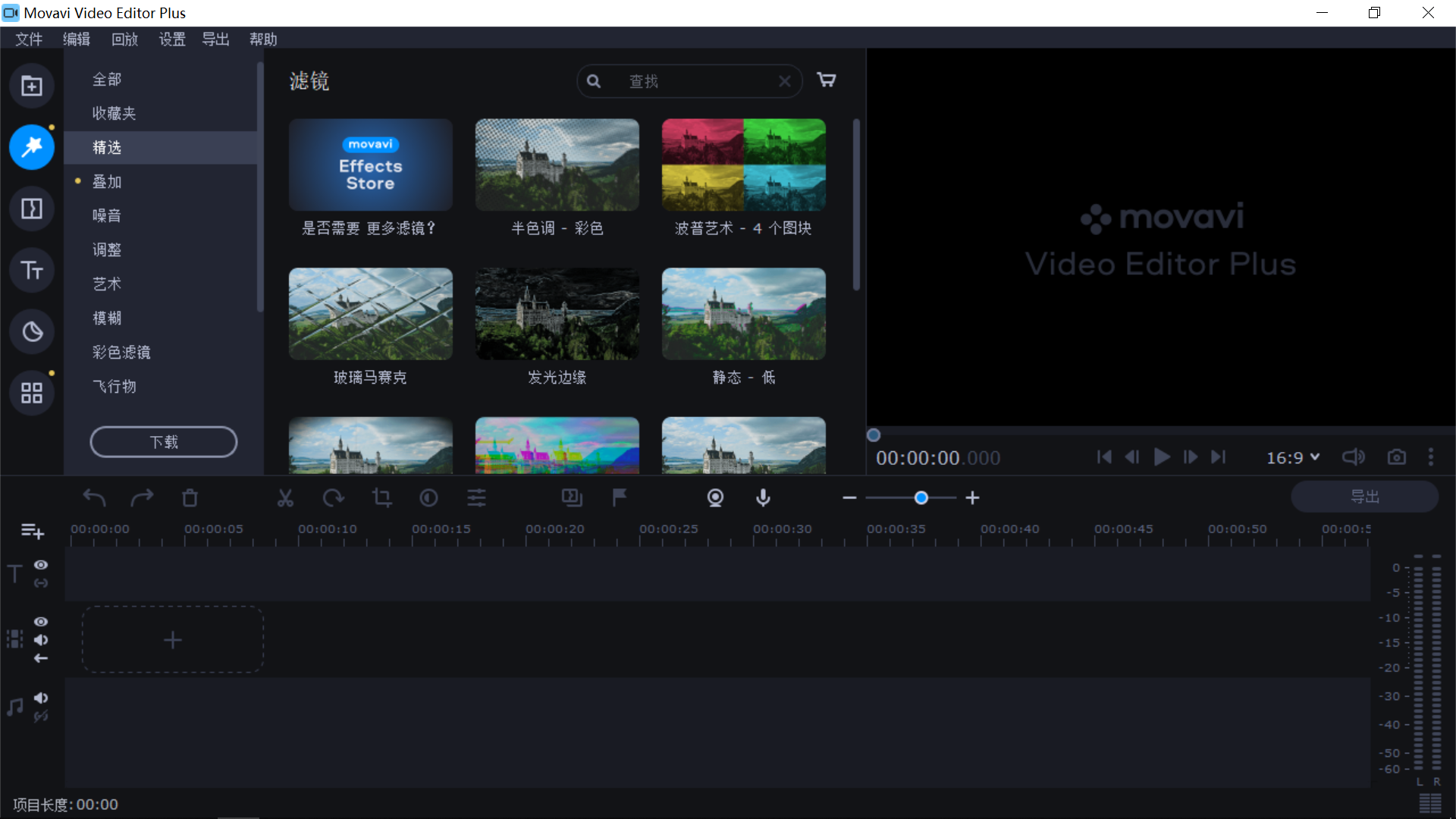Toggle the video track arrow icon
The image size is (1456, 819).
point(41,658)
